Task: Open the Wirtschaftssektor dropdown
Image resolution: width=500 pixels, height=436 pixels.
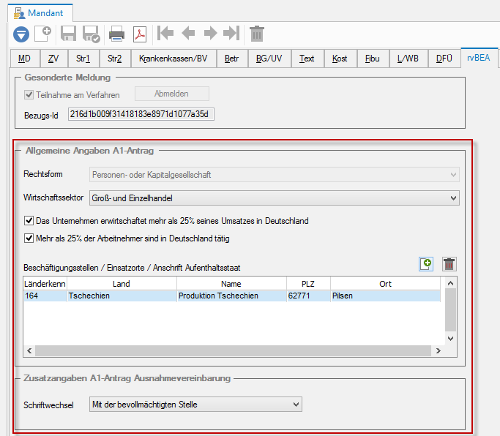Action: click(274, 198)
